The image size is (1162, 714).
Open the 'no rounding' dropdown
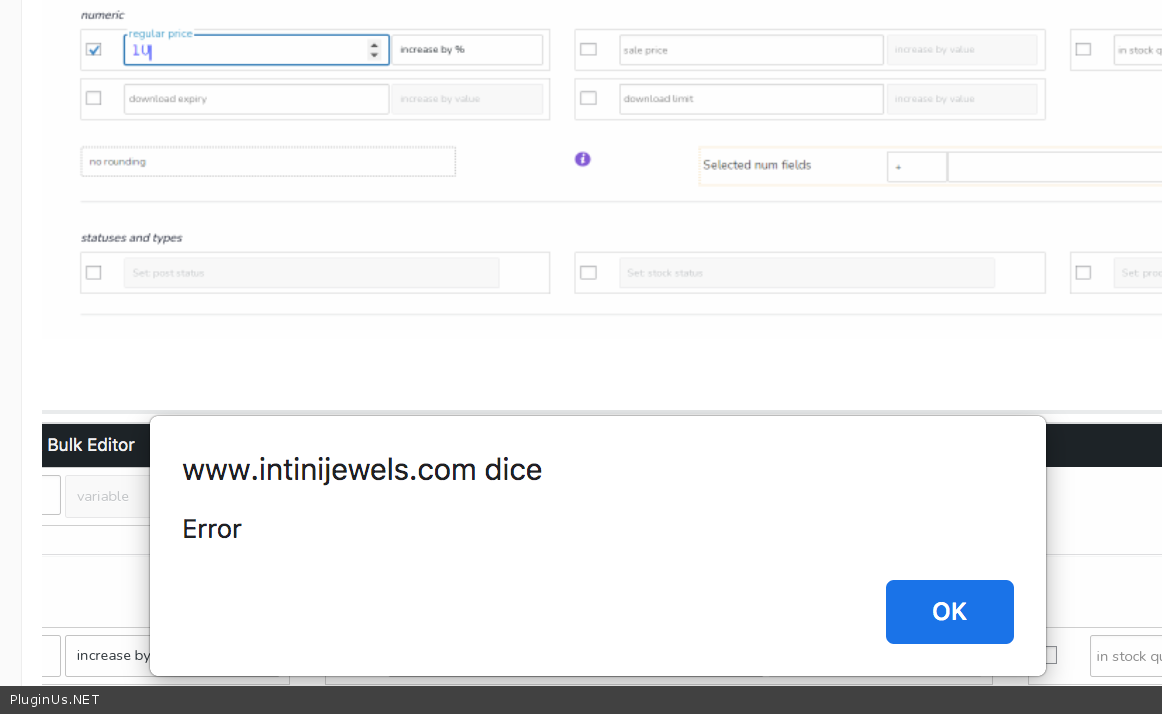[x=268, y=162]
